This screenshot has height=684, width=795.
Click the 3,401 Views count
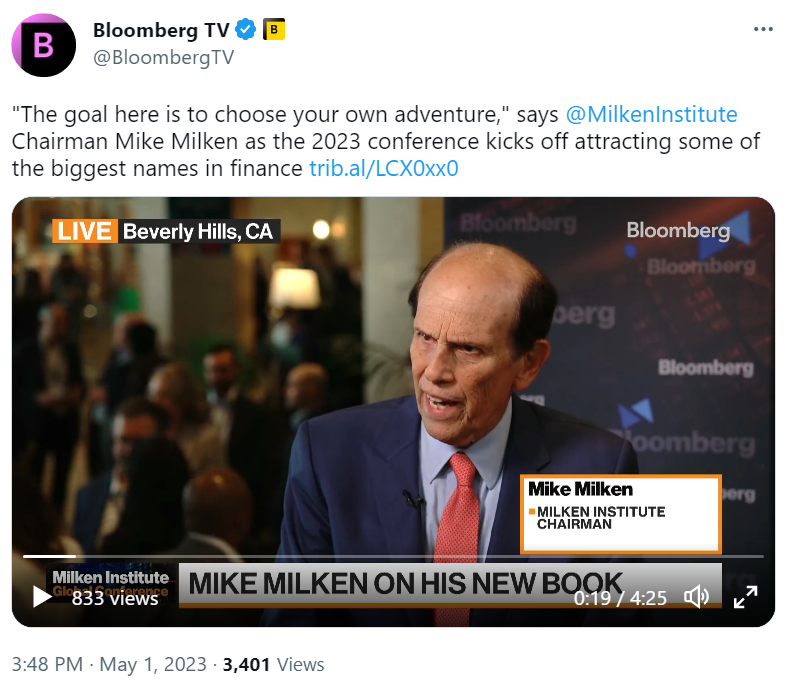[273, 664]
